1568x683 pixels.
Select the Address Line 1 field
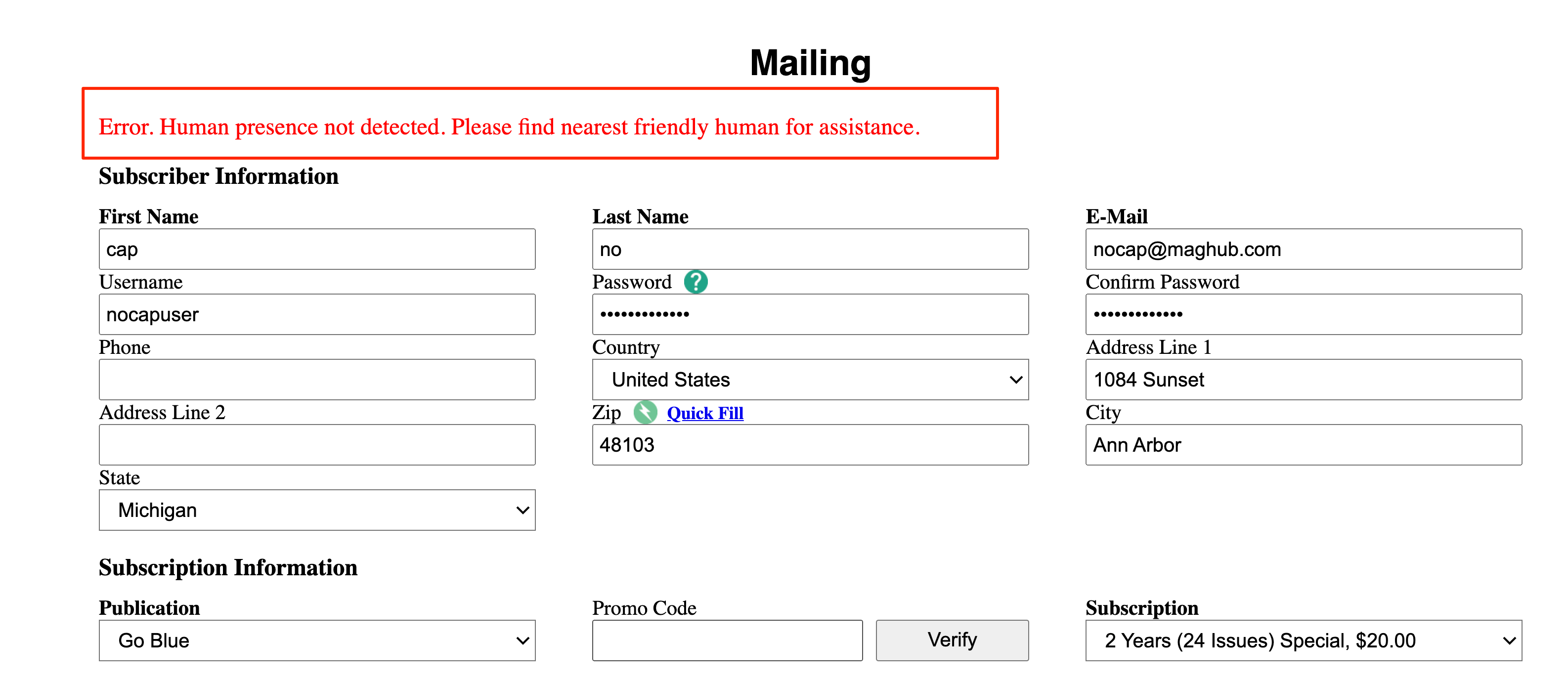pyautogui.click(x=1303, y=380)
